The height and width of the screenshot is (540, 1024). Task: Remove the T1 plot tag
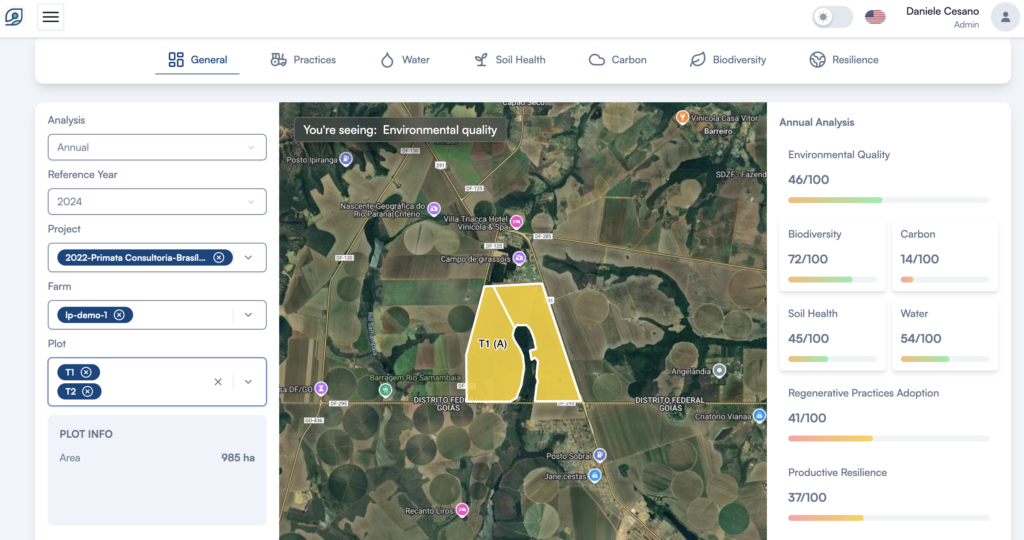coord(86,372)
